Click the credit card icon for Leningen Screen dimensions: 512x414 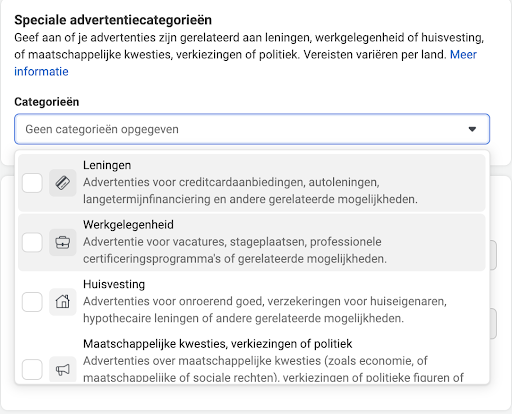[x=63, y=183]
